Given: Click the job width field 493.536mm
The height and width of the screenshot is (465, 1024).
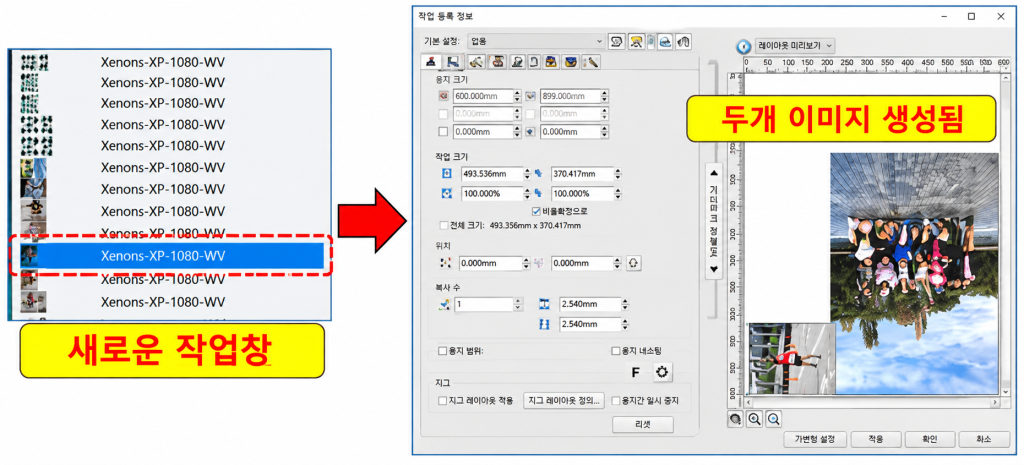Looking at the screenshot, I should 491,174.
